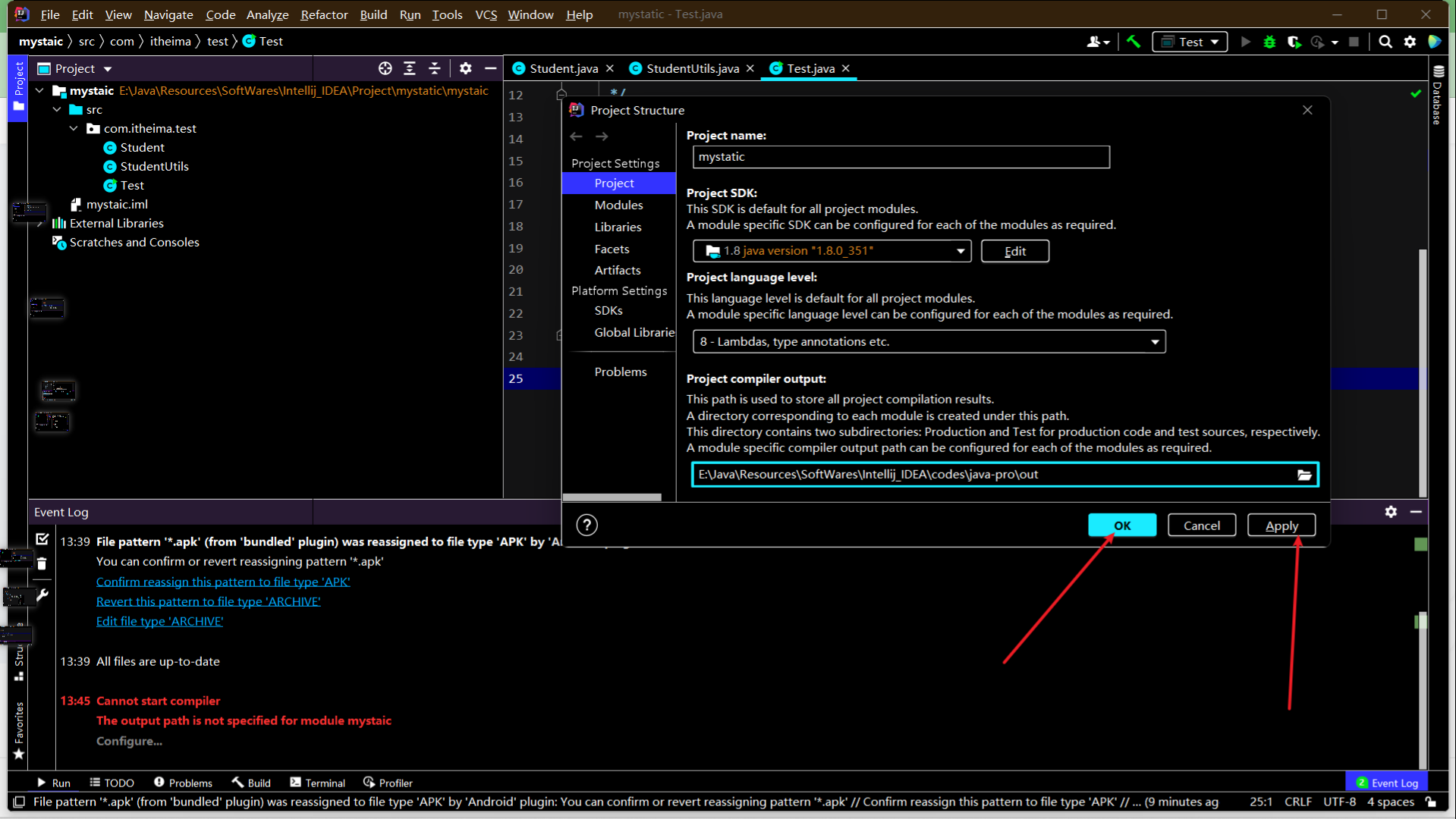Clear Event Log with trash icon
The image size is (1456, 819).
coord(42,563)
